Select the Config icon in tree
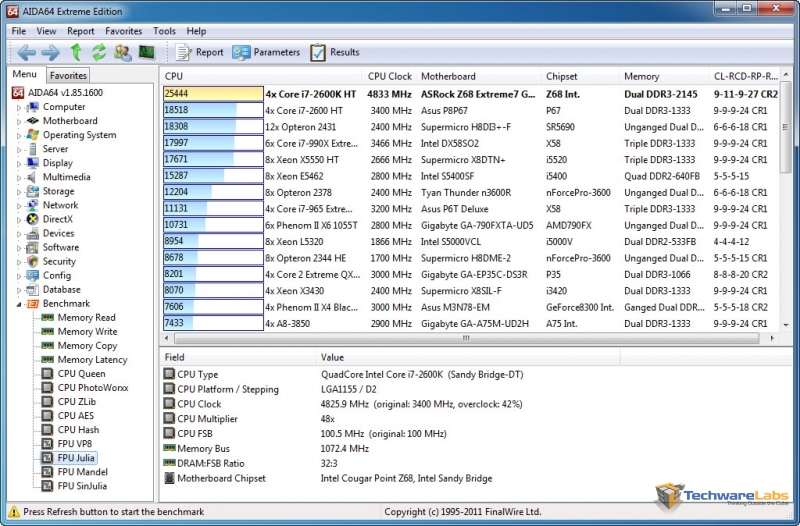Viewport: 800px width, 526px height. coord(33,275)
